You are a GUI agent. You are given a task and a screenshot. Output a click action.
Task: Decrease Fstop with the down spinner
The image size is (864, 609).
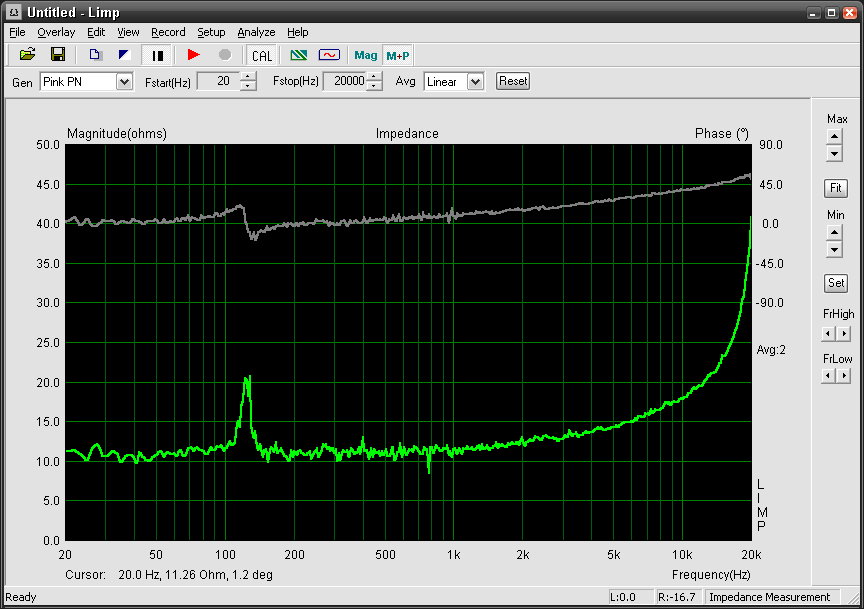pos(375,86)
